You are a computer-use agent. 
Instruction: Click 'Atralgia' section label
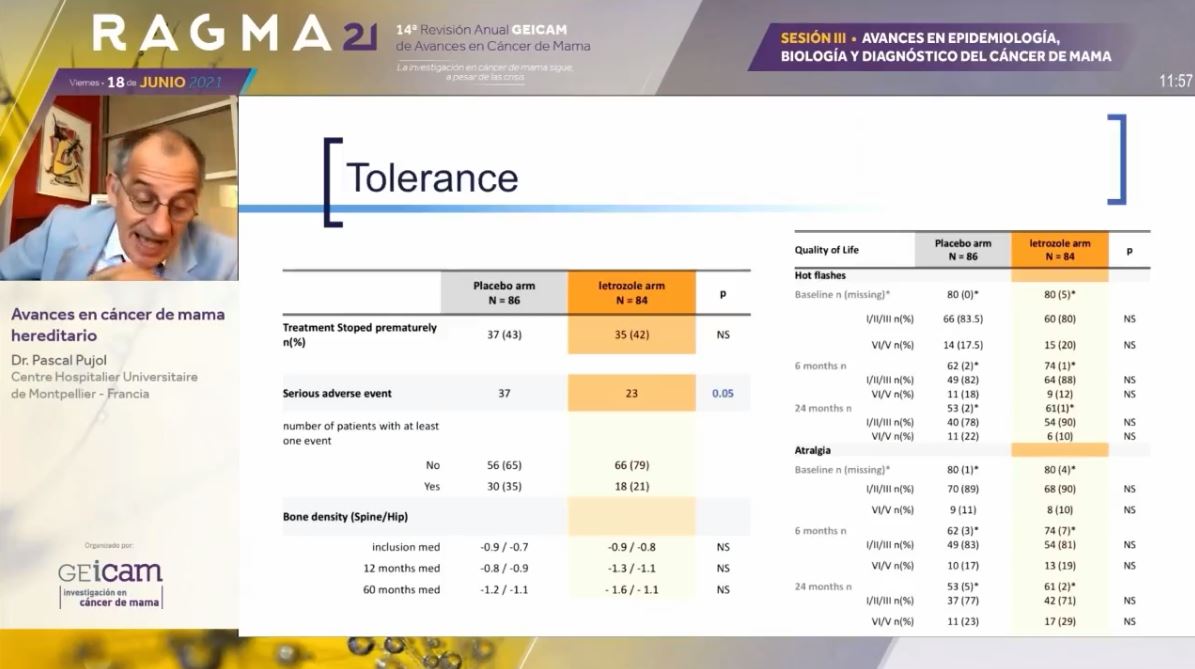812,450
